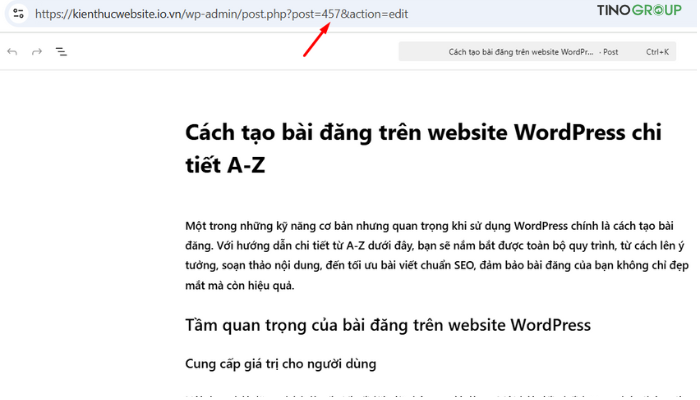
Task: Open the command palette showing post title
Action: [537, 52]
